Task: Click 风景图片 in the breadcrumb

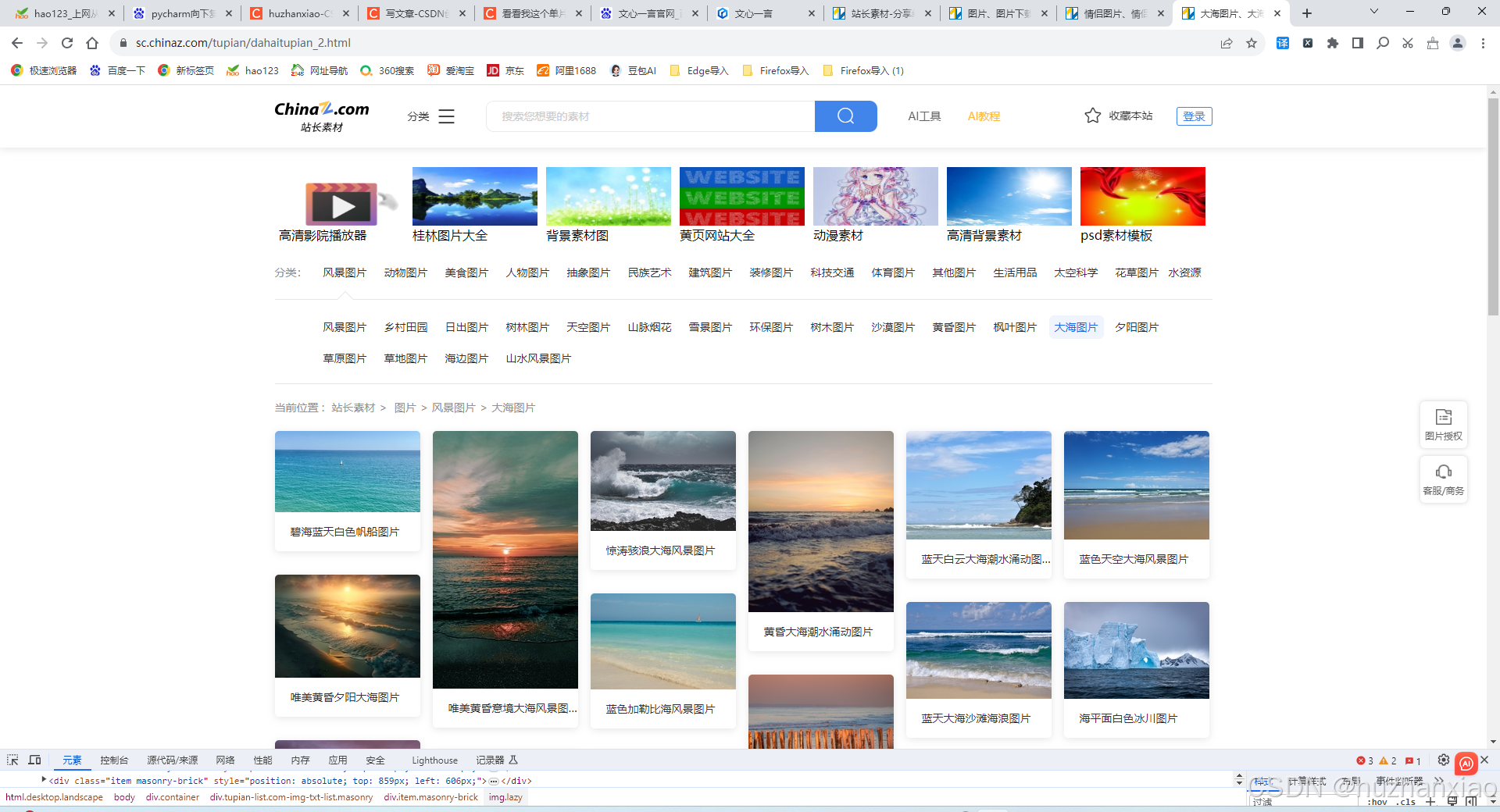Action: point(453,408)
